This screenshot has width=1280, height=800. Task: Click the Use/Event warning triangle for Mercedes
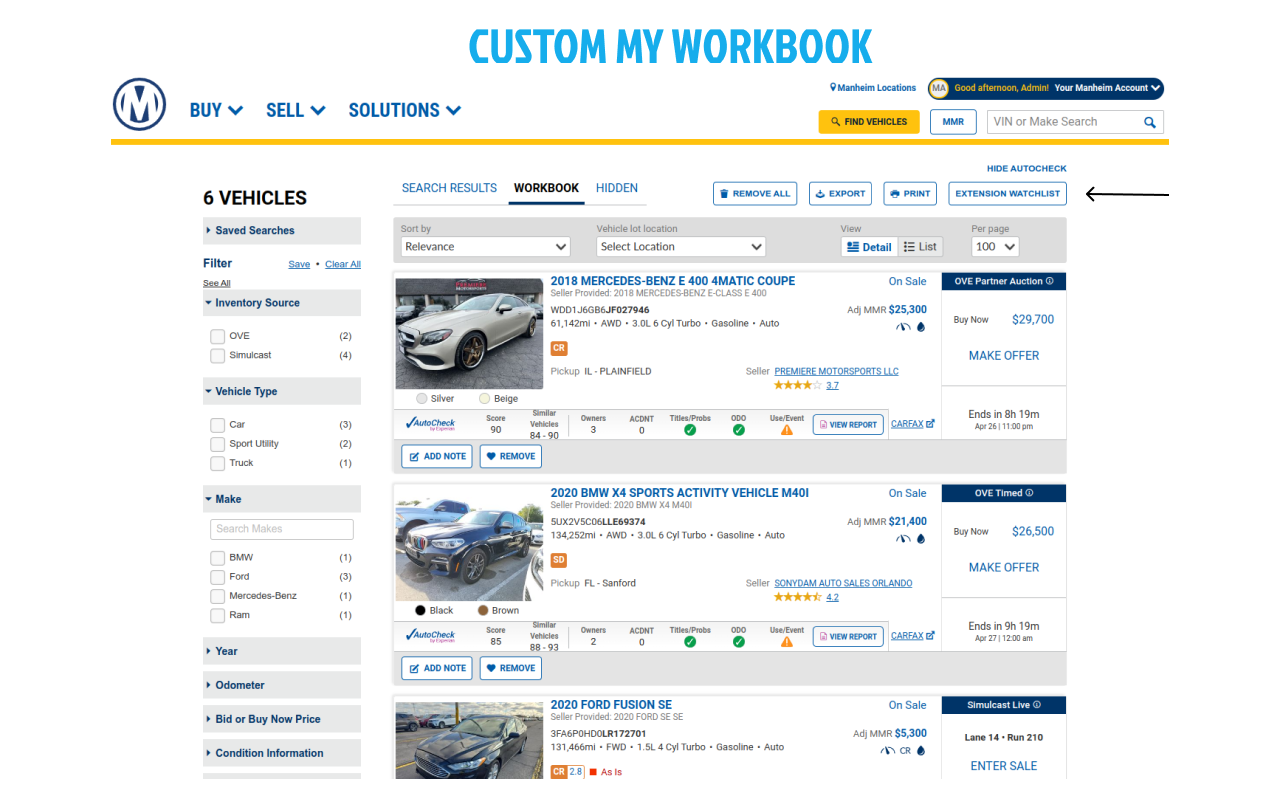(787, 430)
